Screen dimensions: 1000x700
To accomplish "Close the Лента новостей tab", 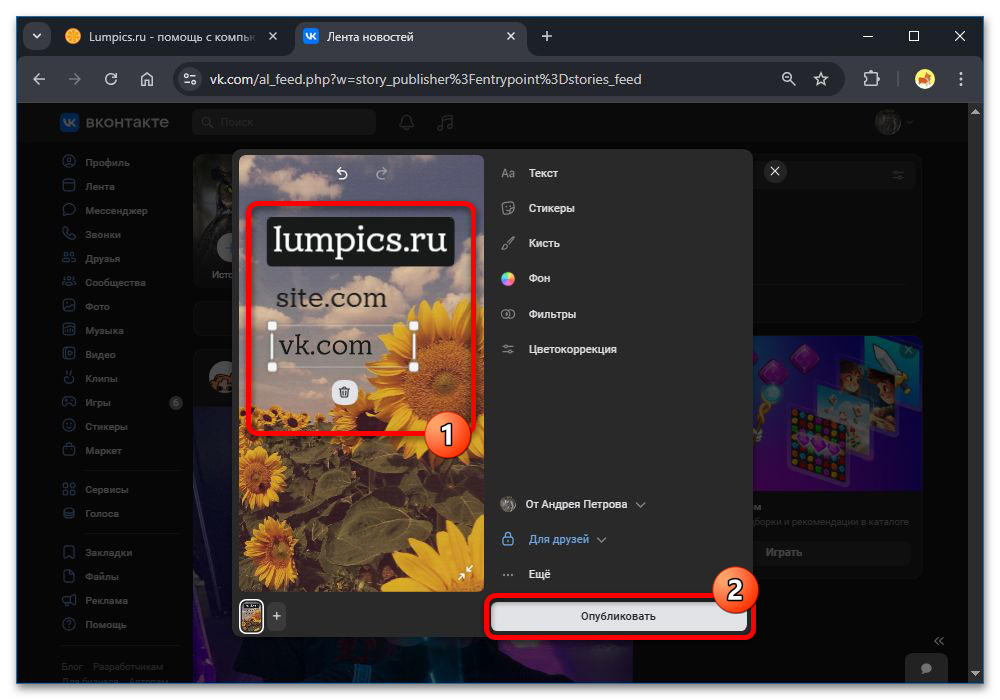I will click(x=510, y=36).
